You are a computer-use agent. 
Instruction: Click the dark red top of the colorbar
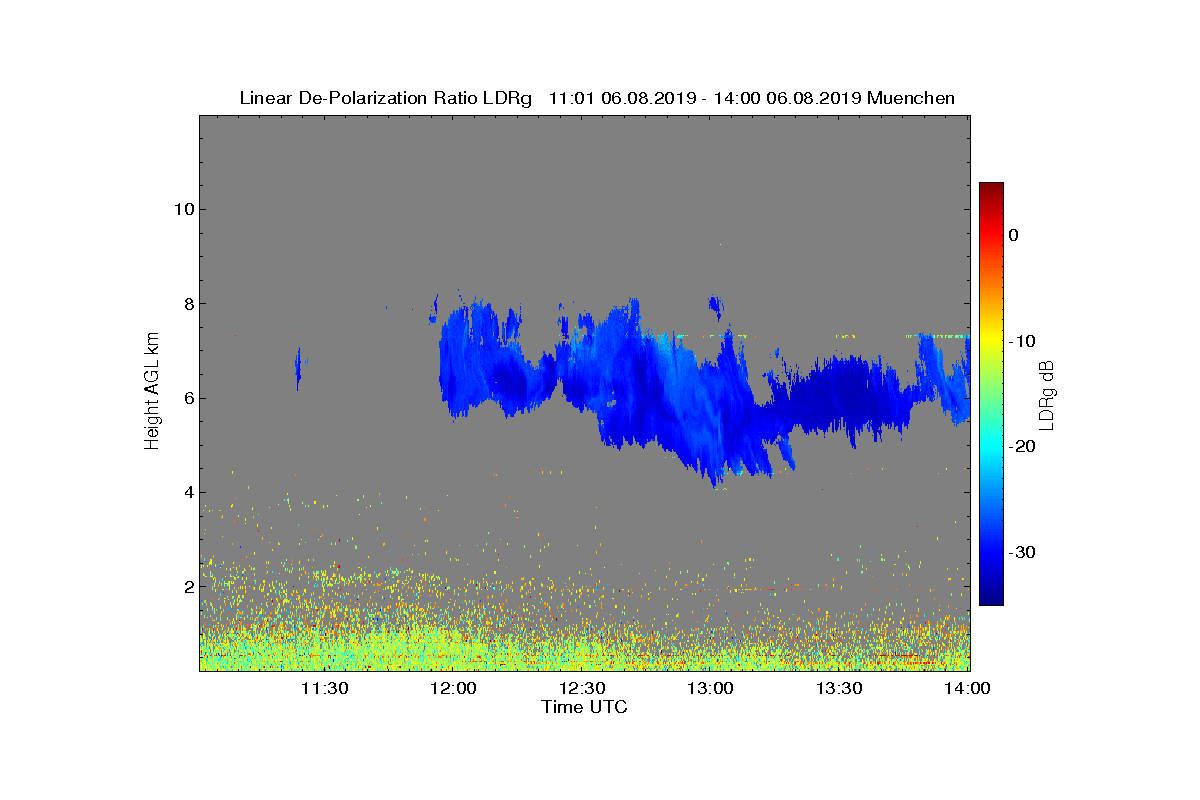point(991,190)
